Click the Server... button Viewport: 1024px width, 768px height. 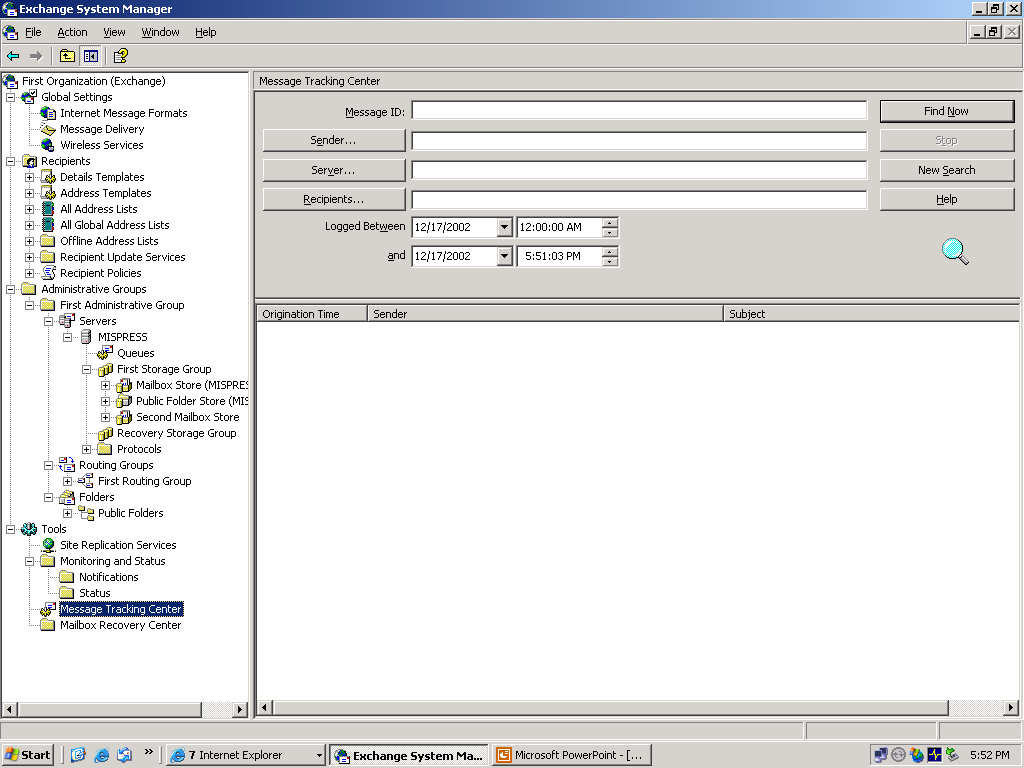tap(334, 170)
